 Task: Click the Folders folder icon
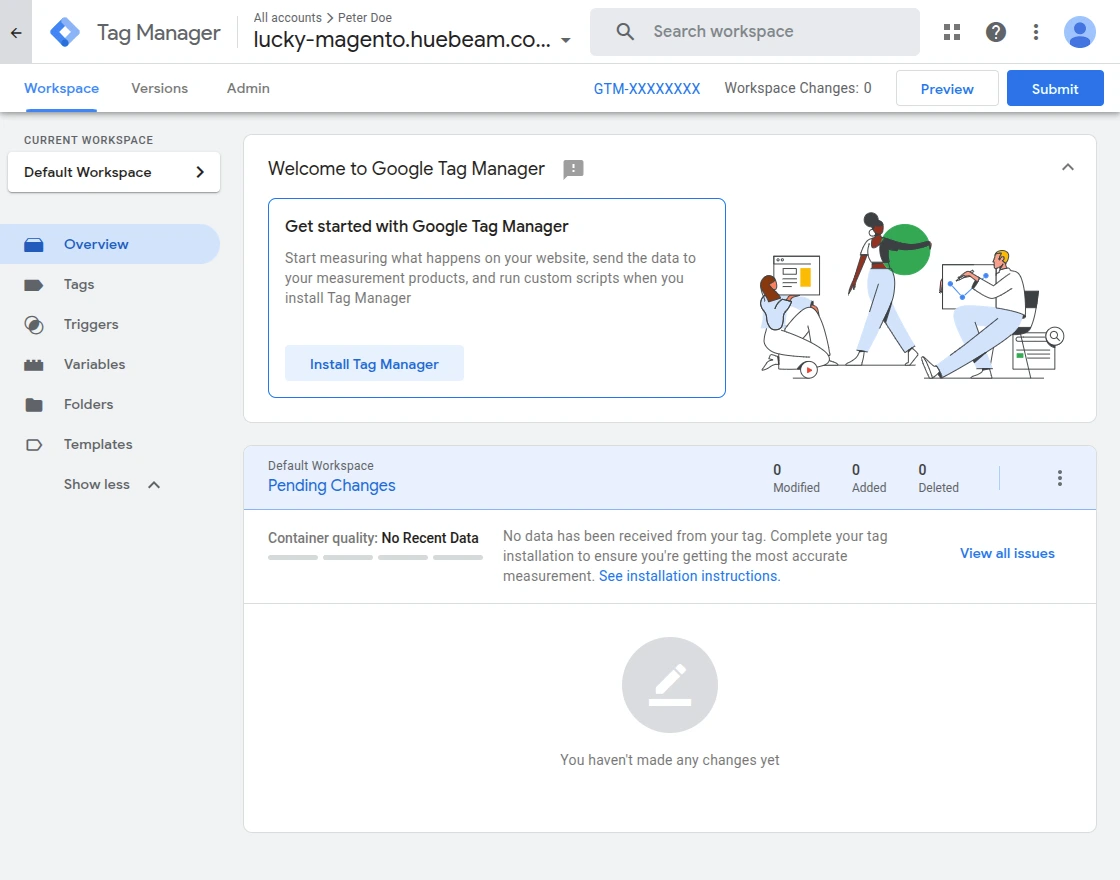(34, 405)
